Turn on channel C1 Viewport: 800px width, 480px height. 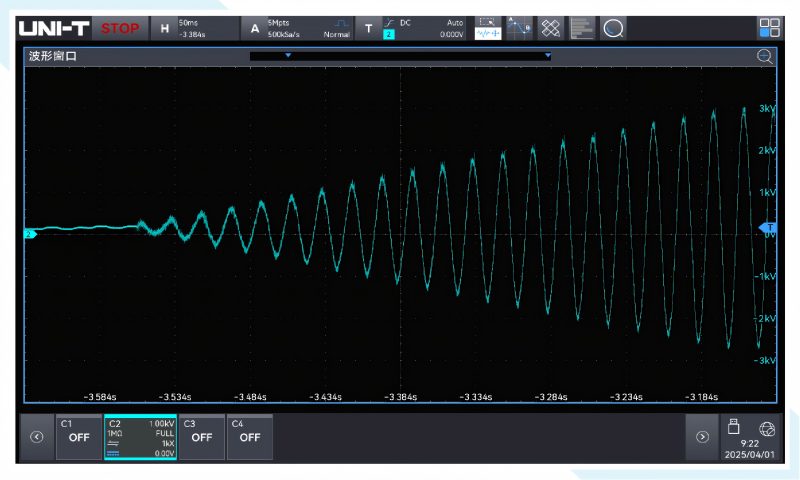[x=79, y=437]
